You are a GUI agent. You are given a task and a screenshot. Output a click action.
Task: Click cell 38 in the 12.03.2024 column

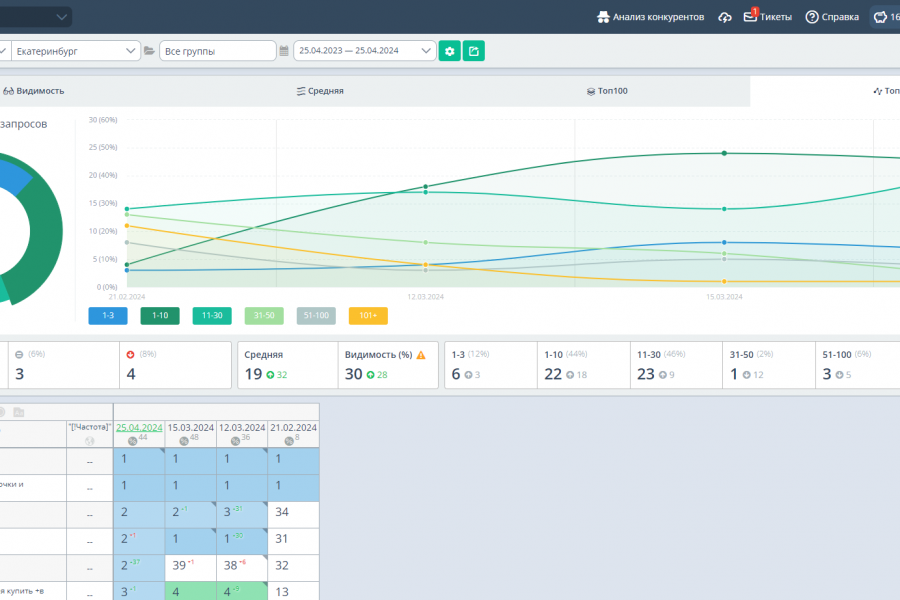(242, 568)
